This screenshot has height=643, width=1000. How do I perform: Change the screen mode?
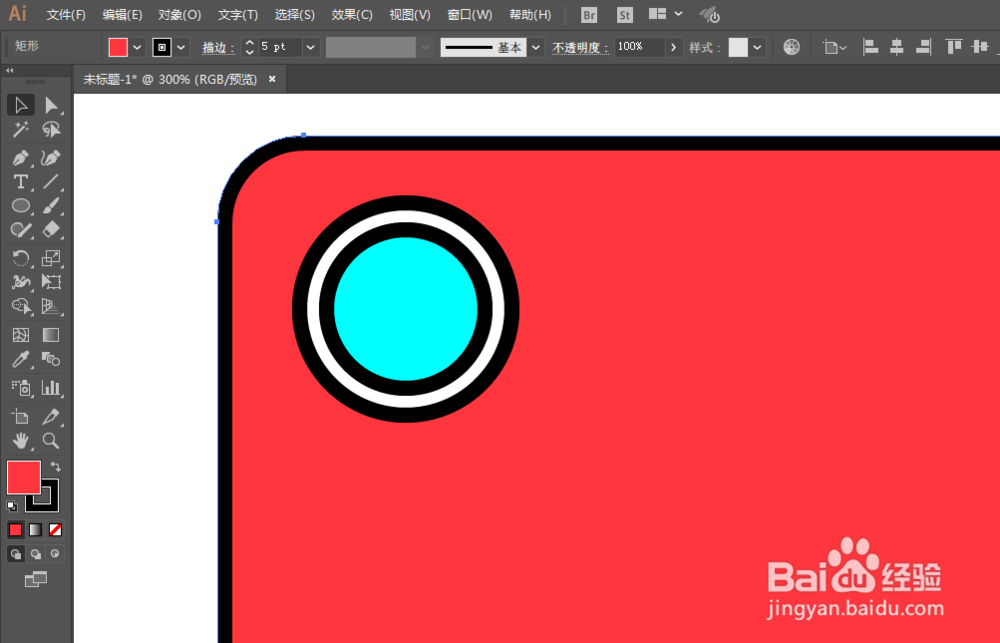coord(36,579)
